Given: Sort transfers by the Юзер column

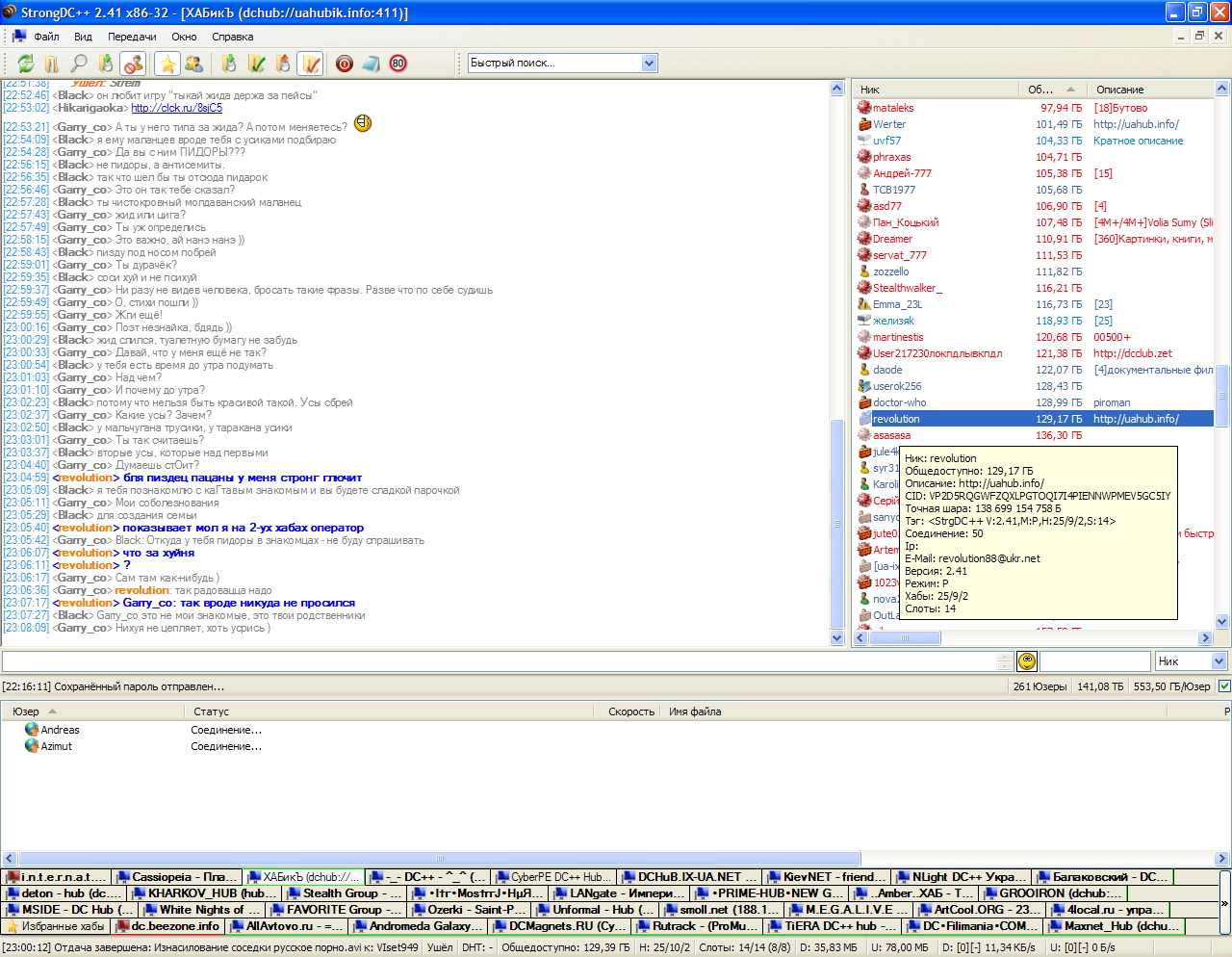Looking at the screenshot, I should click(93, 711).
